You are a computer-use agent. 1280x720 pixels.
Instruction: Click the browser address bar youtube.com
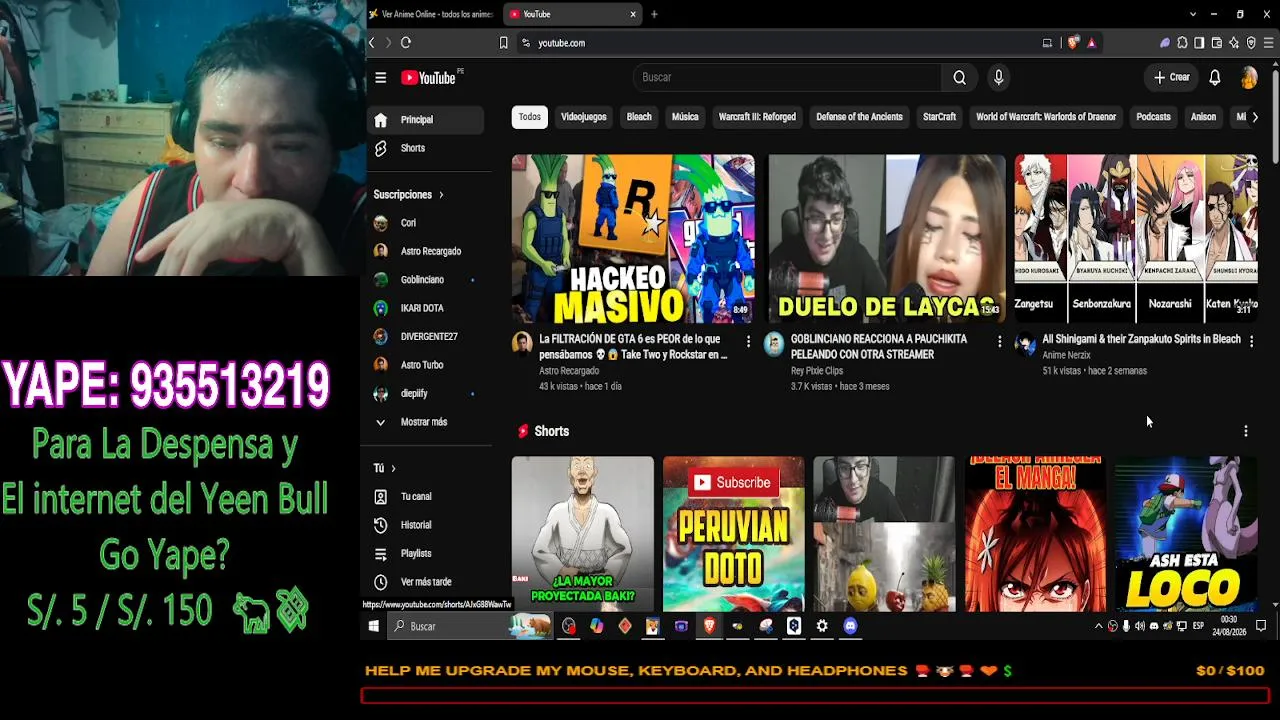click(x=561, y=43)
